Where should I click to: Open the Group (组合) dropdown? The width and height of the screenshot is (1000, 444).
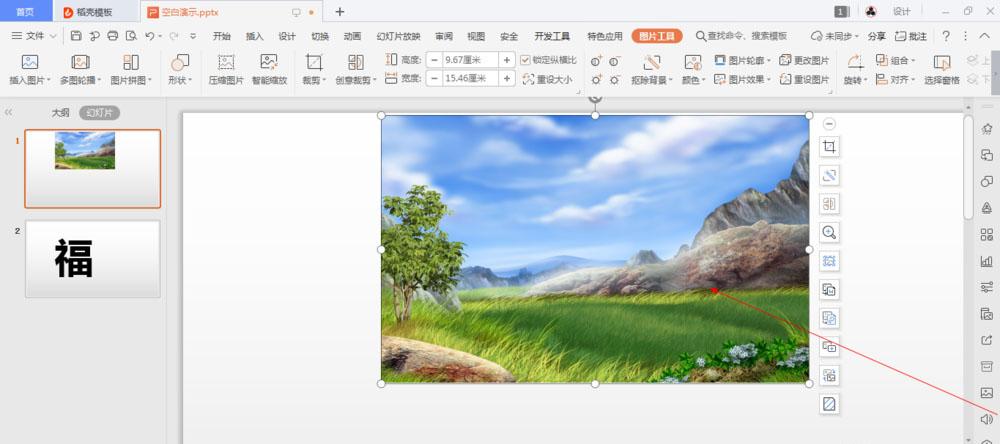click(895, 60)
